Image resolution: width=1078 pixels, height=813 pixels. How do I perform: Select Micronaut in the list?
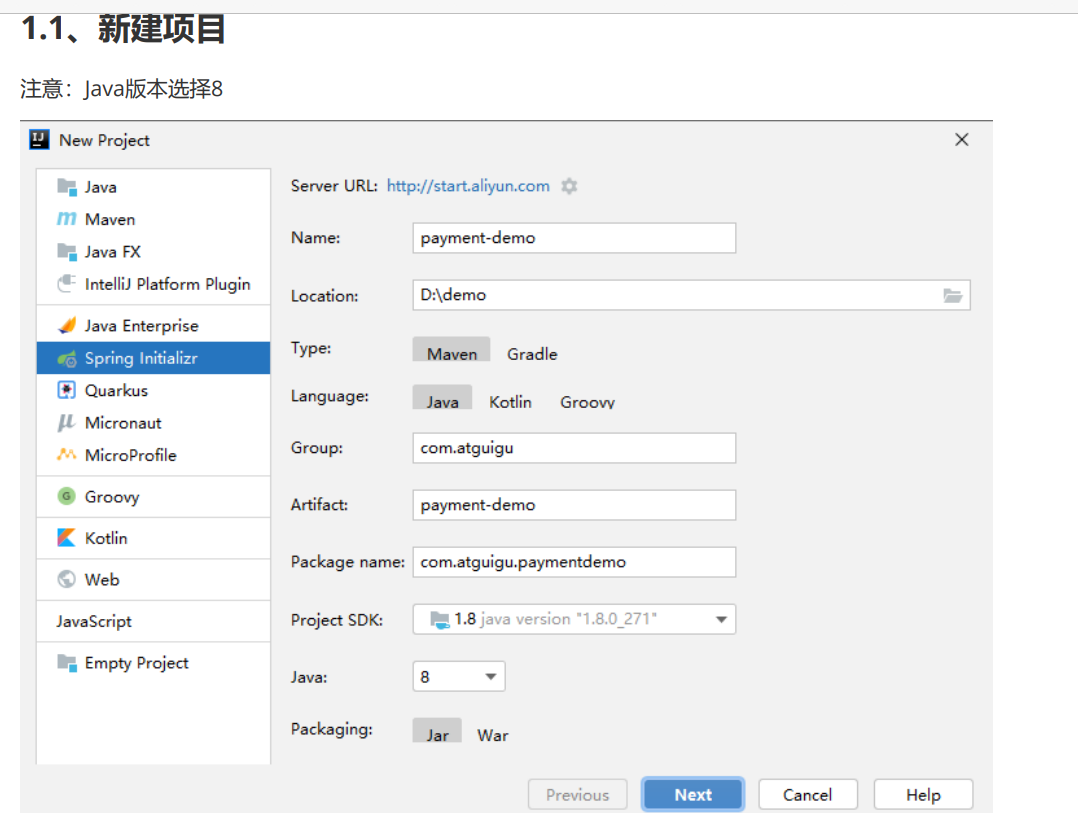click(x=153, y=423)
